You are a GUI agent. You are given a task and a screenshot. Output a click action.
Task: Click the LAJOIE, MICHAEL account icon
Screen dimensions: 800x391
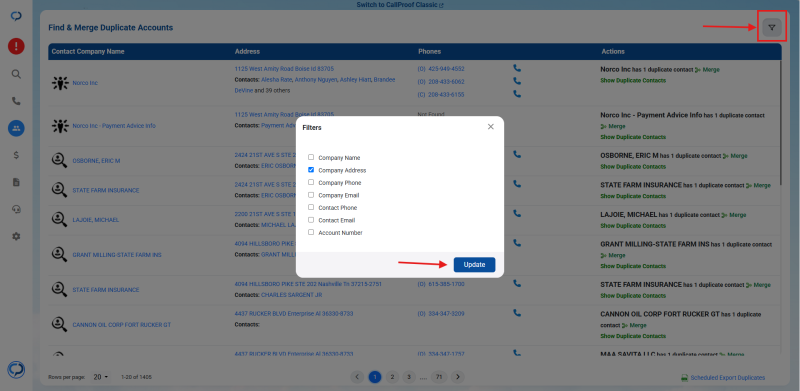[59, 219]
